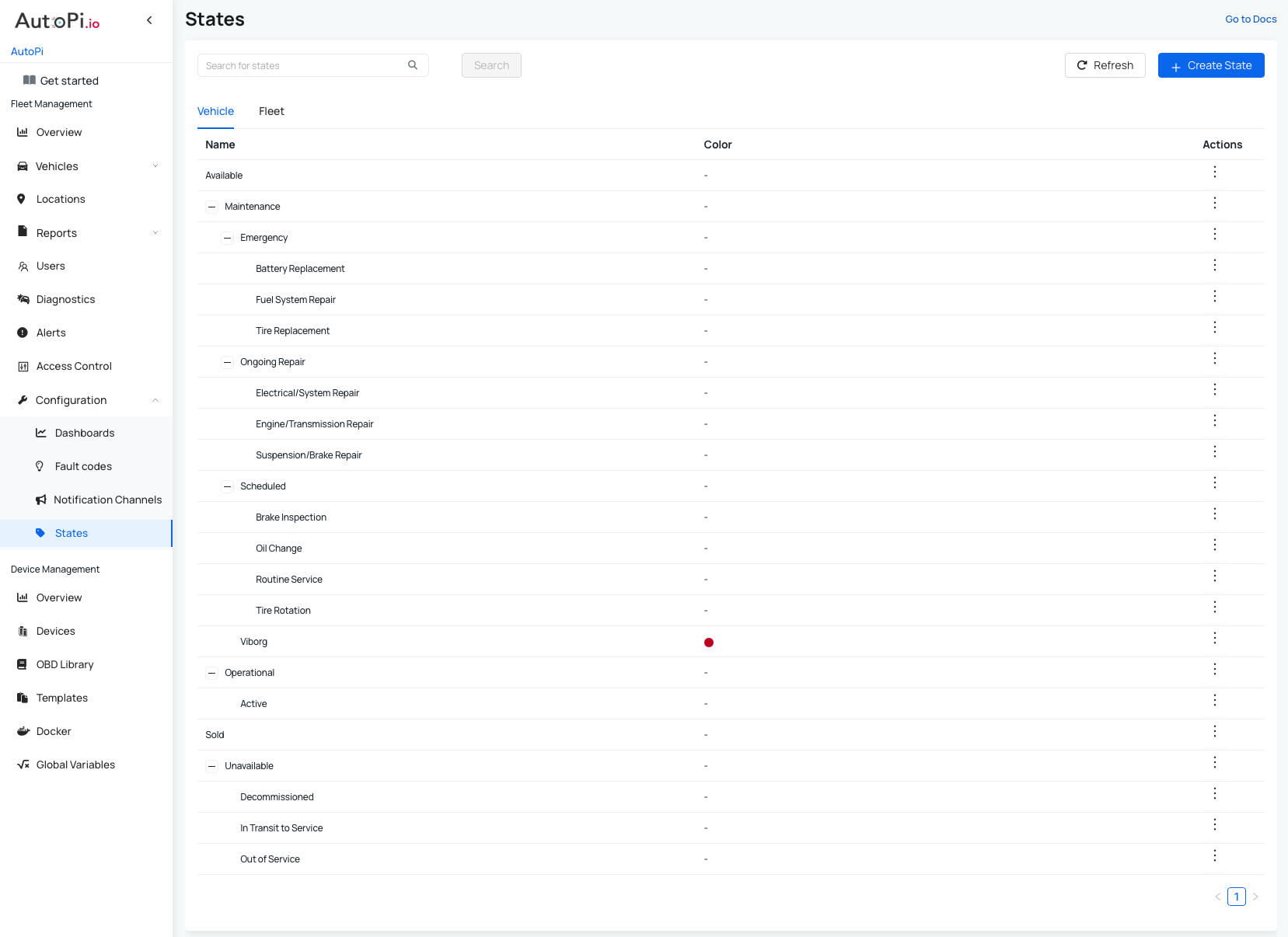
Task: Click the search magnifier icon in search field
Action: point(413,65)
